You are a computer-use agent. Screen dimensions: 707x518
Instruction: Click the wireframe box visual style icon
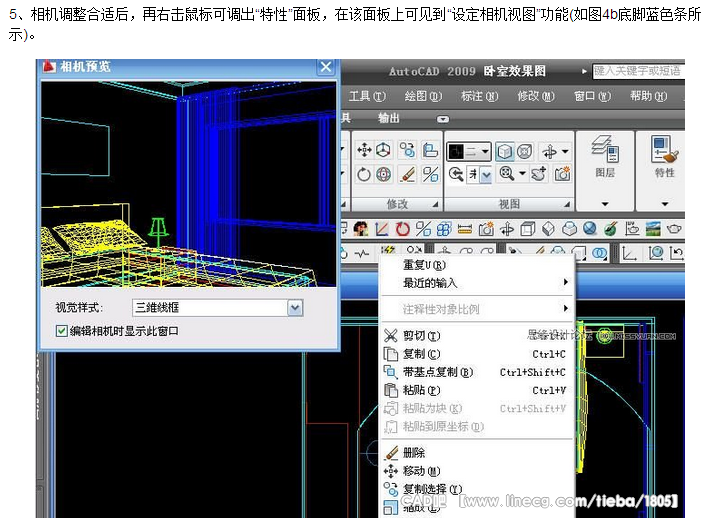pyautogui.click(x=528, y=229)
